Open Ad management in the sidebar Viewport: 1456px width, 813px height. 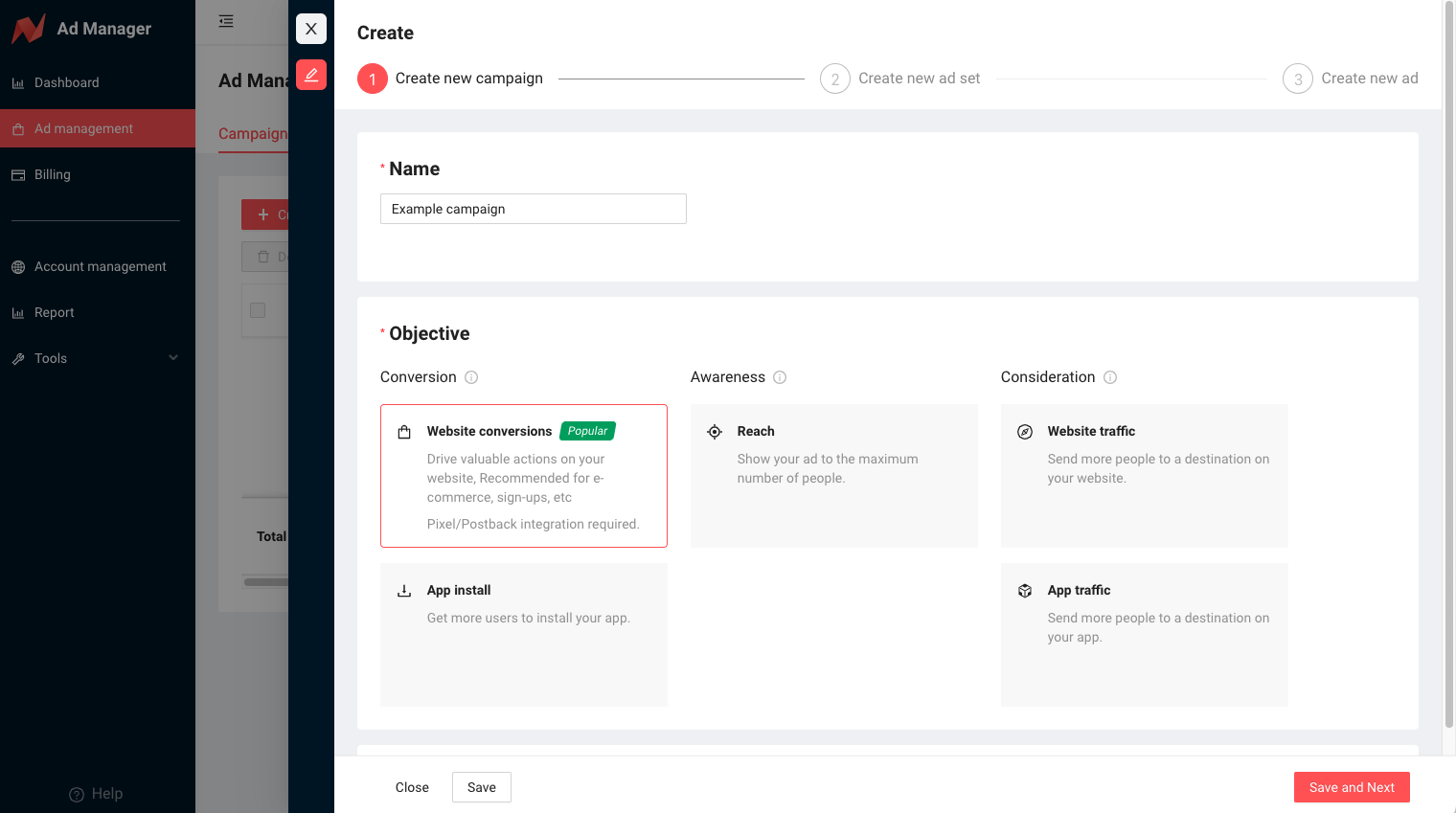point(98,128)
